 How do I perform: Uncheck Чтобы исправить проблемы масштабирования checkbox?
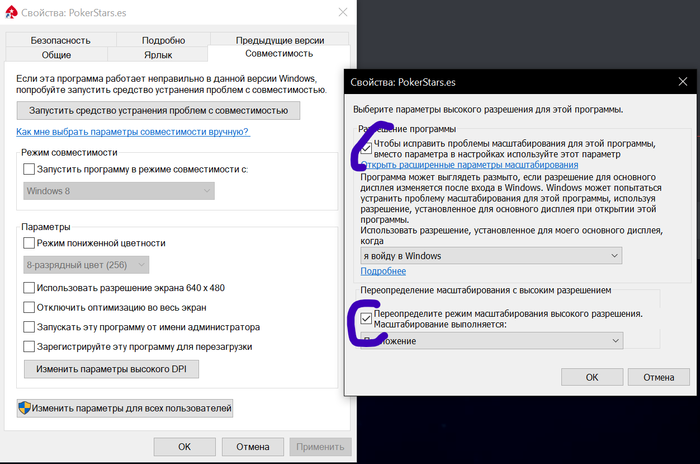point(366,148)
